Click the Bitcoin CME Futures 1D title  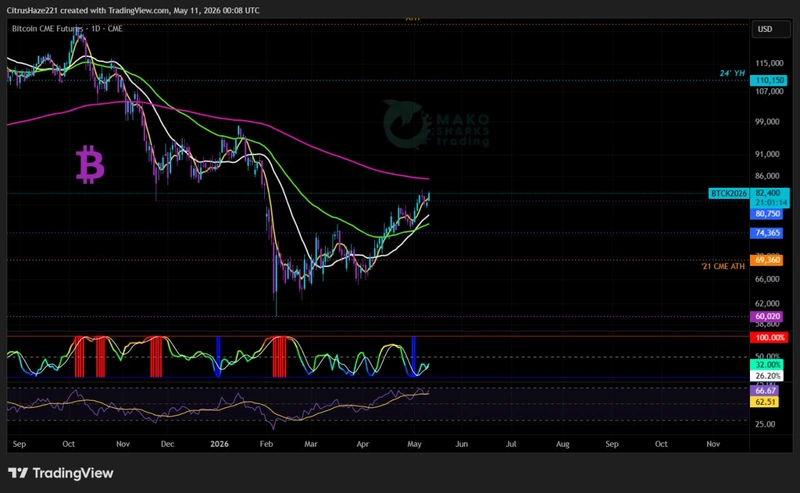67,29
